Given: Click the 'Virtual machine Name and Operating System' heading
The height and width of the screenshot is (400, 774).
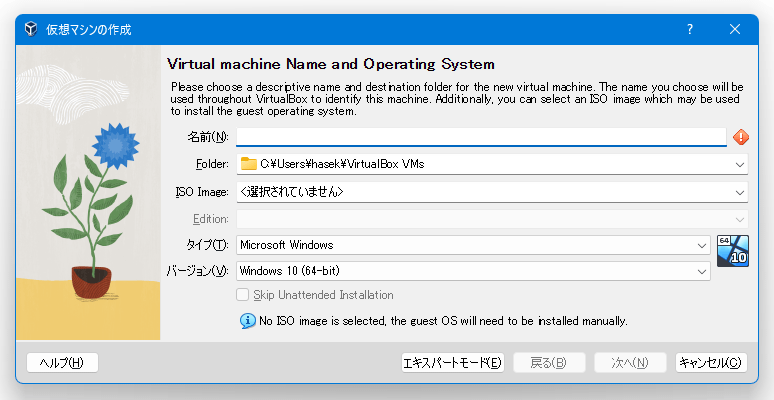Looking at the screenshot, I should coord(331,64).
